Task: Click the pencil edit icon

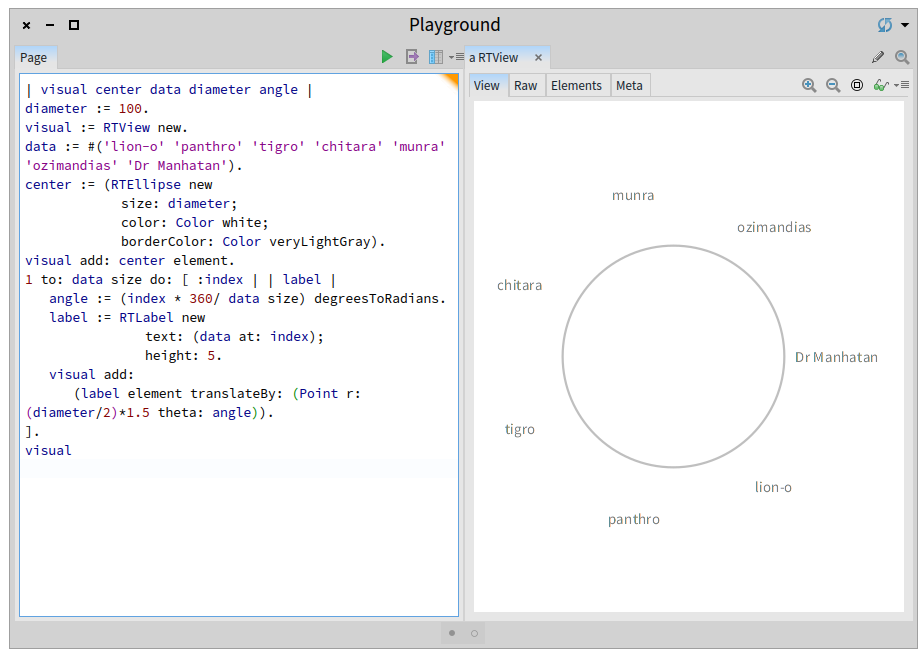Action: (x=878, y=57)
